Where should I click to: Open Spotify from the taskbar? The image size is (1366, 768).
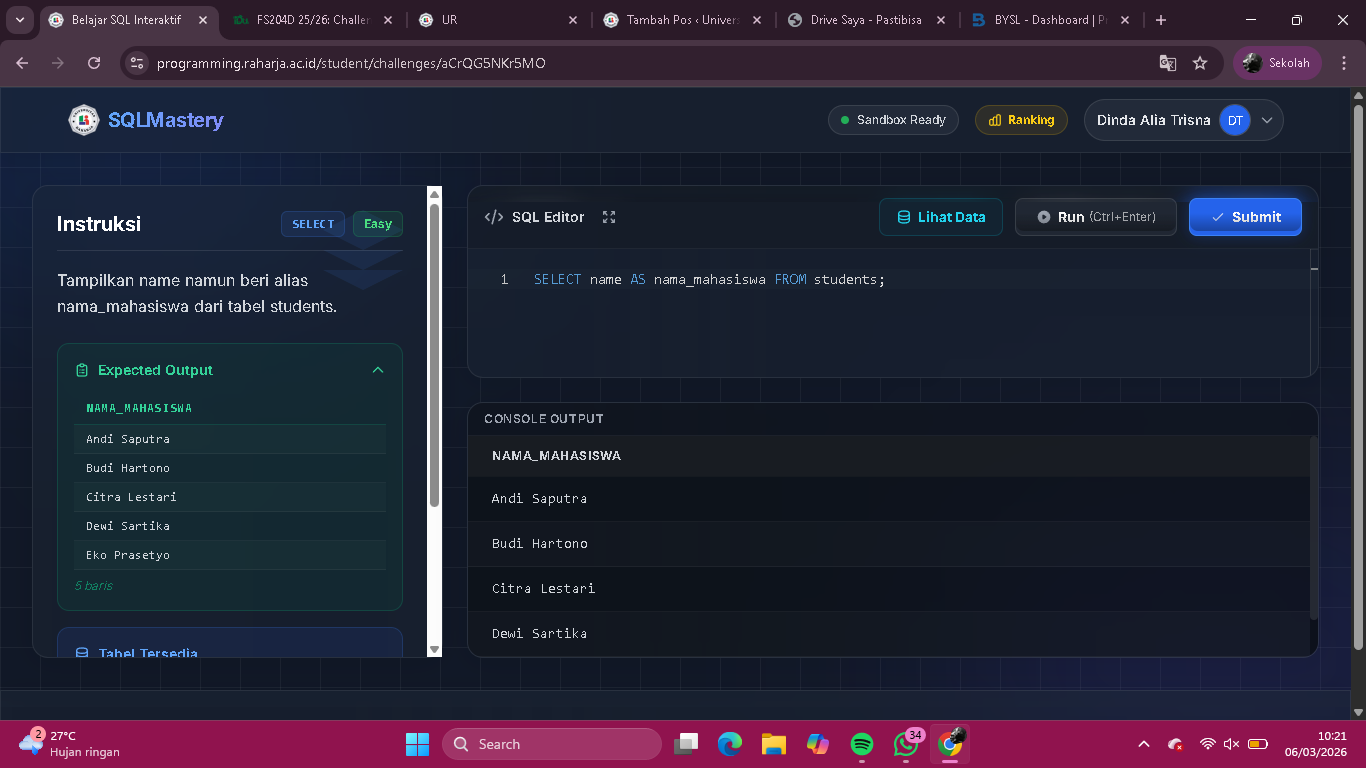coord(862,744)
